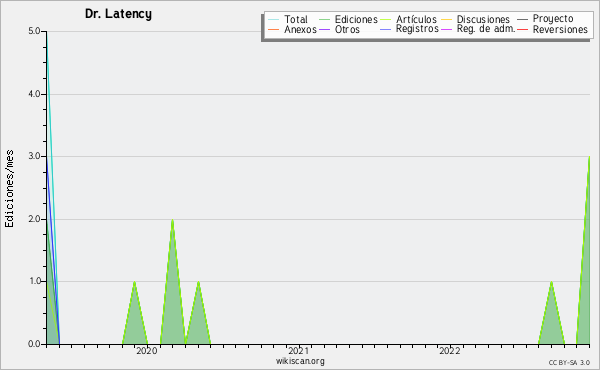This screenshot has width=600, height=370.
Task: Click the purple Otros legend line swatch
Action: (324, 29)
